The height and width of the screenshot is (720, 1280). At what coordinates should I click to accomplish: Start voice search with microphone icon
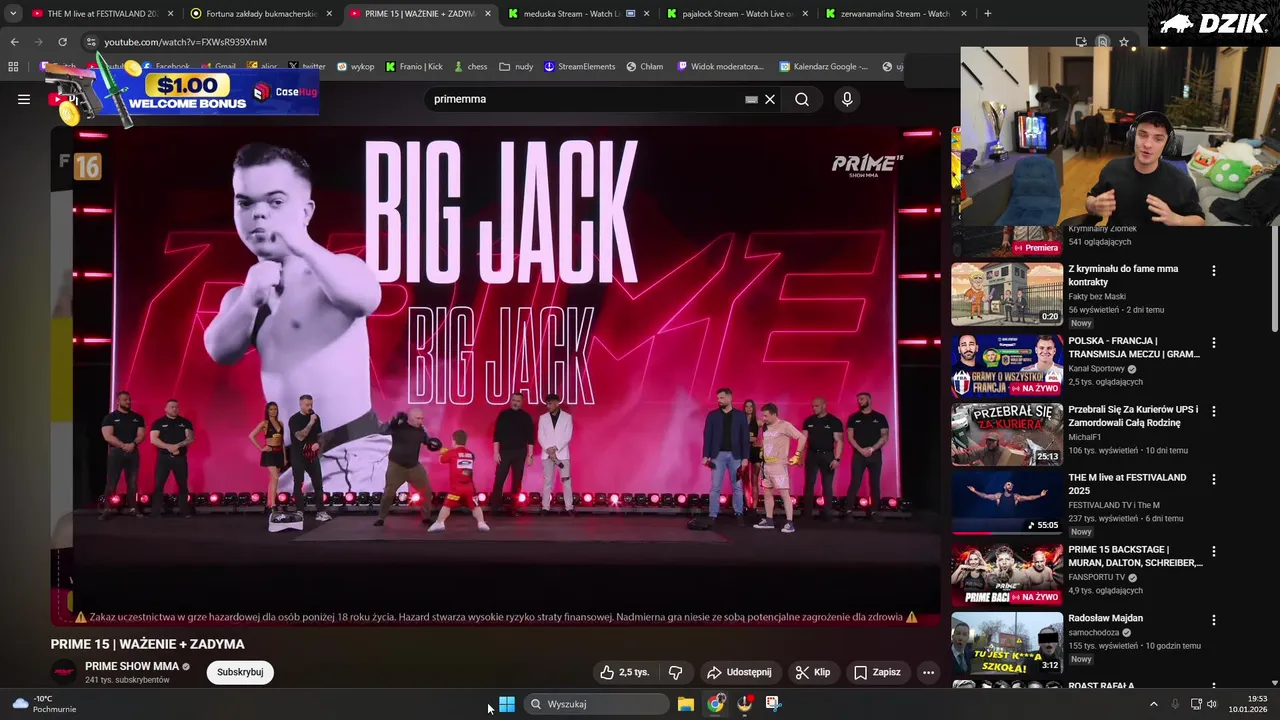(x=847, y=99)
